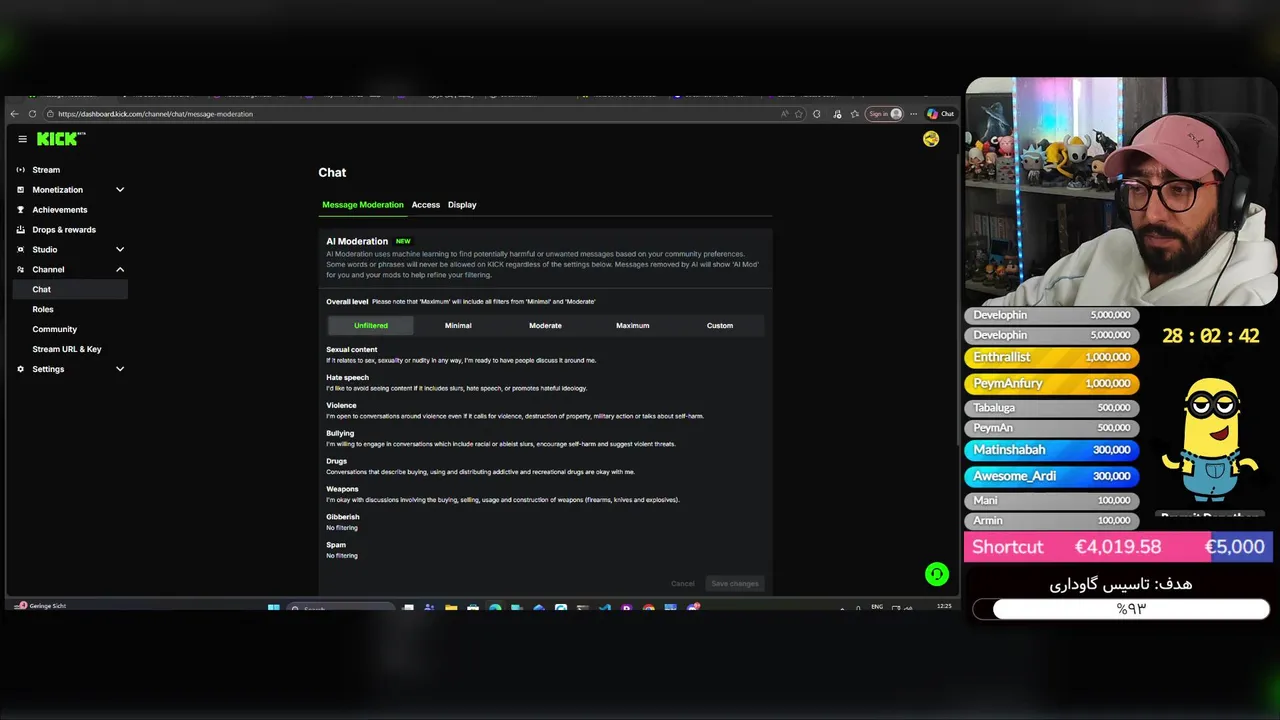This screenshot has width=1280, height=720.
Task: Click the PeymAnfury donor row
Action: 1052,383
